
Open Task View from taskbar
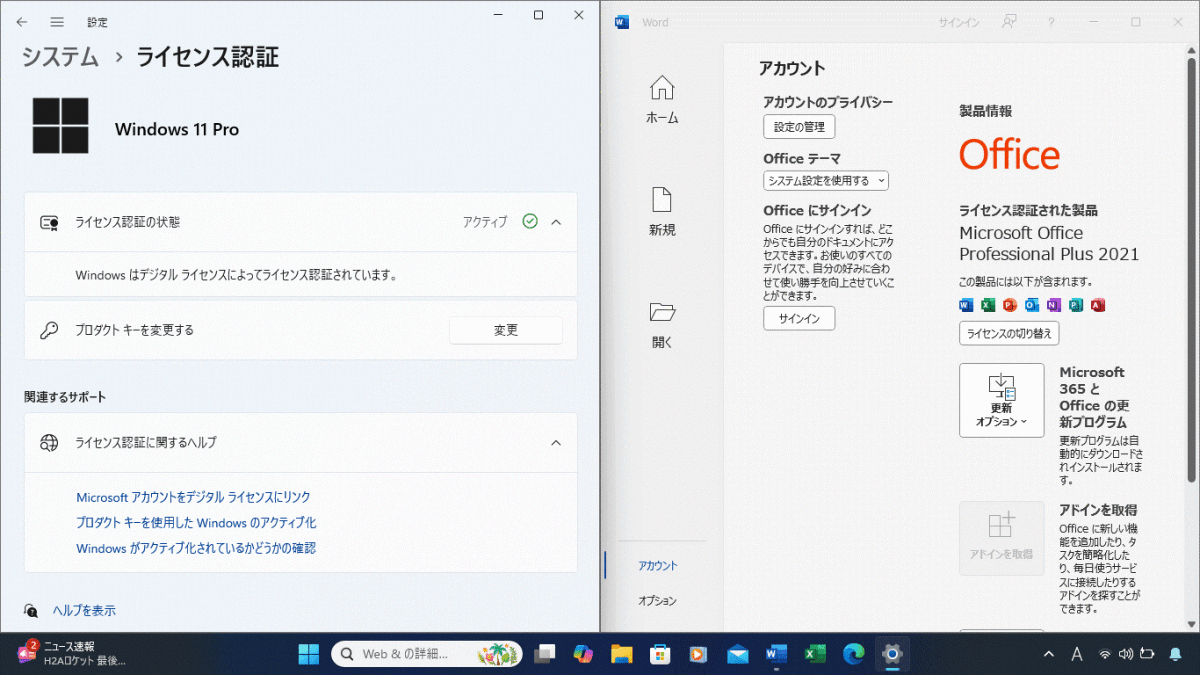click(544, 654)
